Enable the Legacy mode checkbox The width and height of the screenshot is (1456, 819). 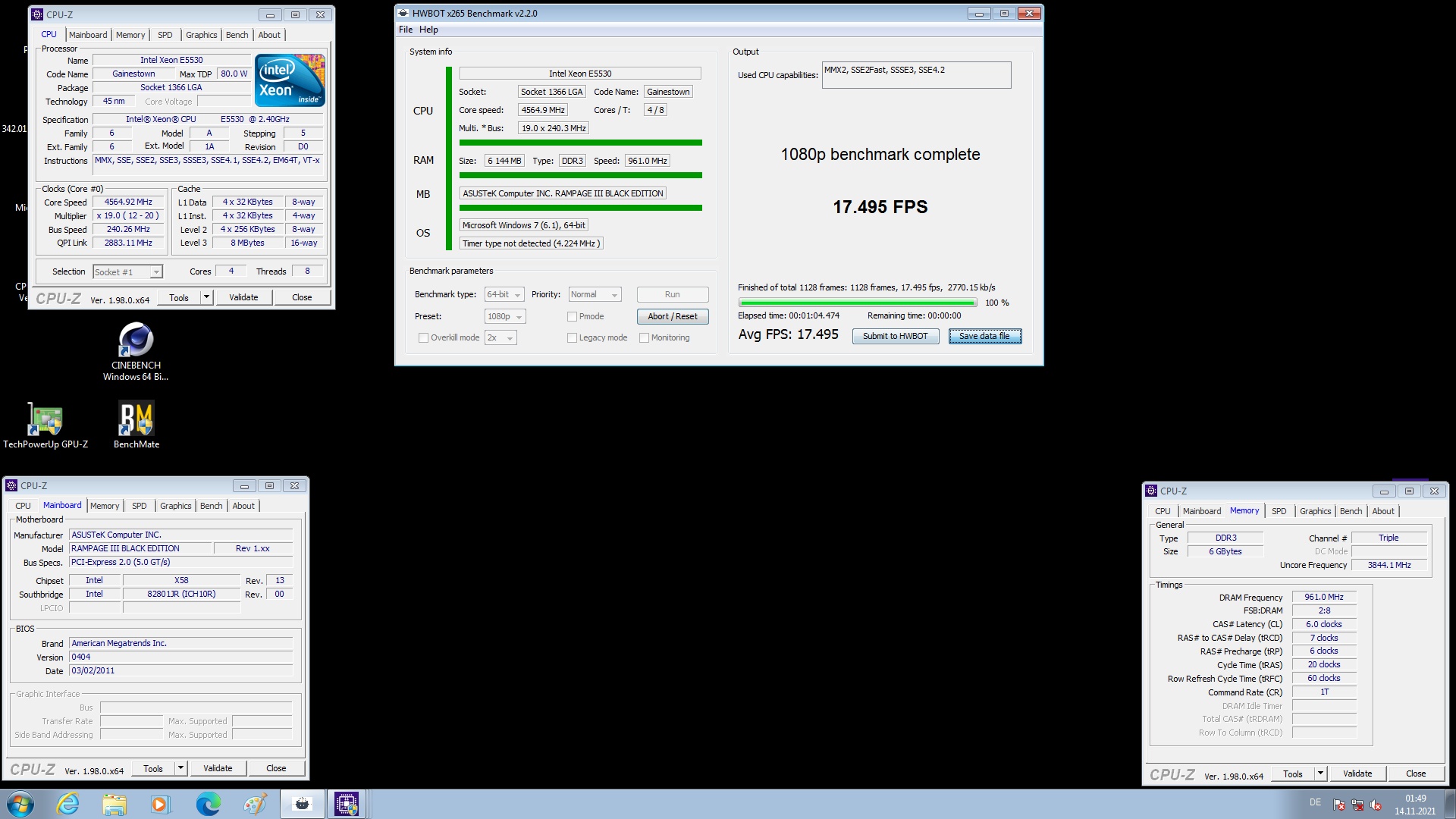pyautogui.click(x=573, y=338)
